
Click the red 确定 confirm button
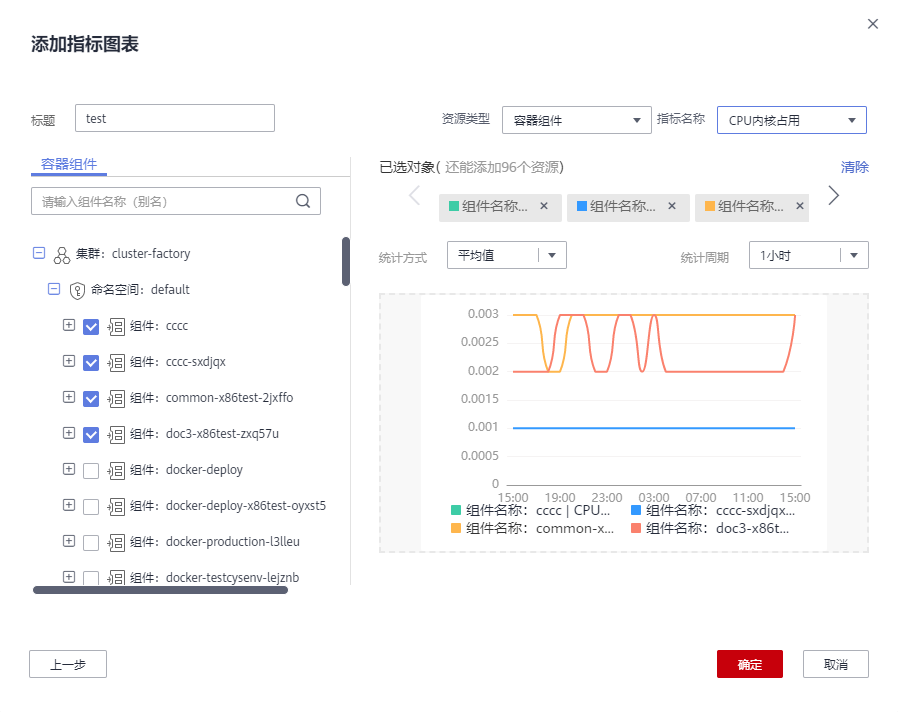point(749,664)
